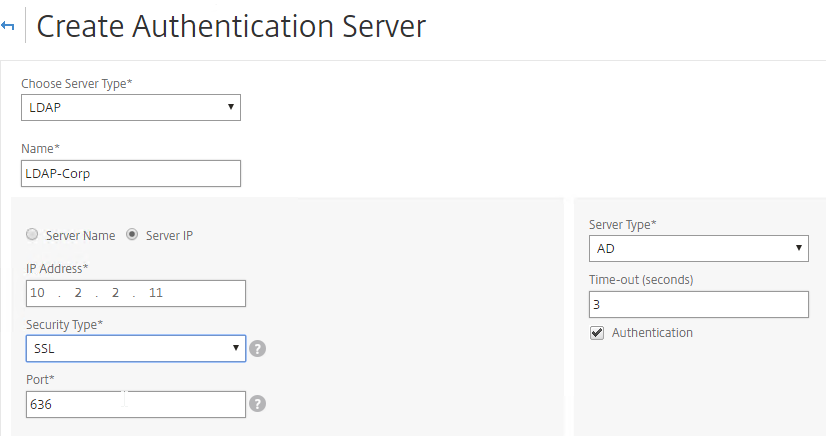Expand the Security Type dropdown set to SSL
This screenshot has width=826, height=436.
(x=136, y=349)
